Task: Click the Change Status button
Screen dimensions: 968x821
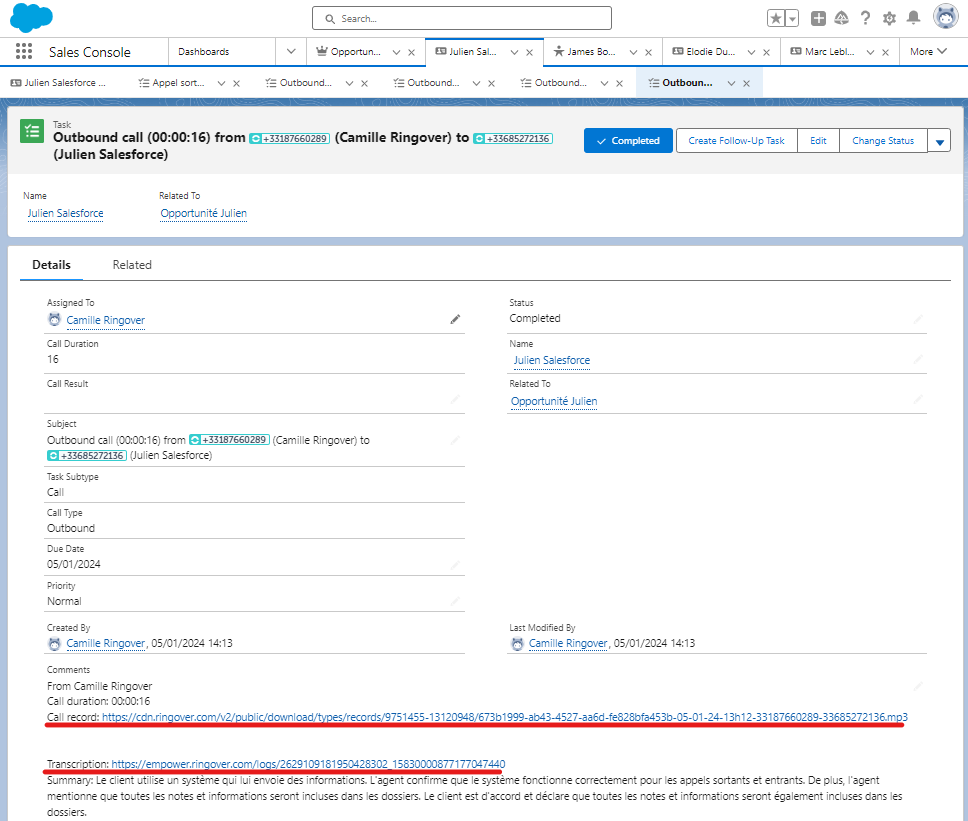Action: click(x=883, y=141)
